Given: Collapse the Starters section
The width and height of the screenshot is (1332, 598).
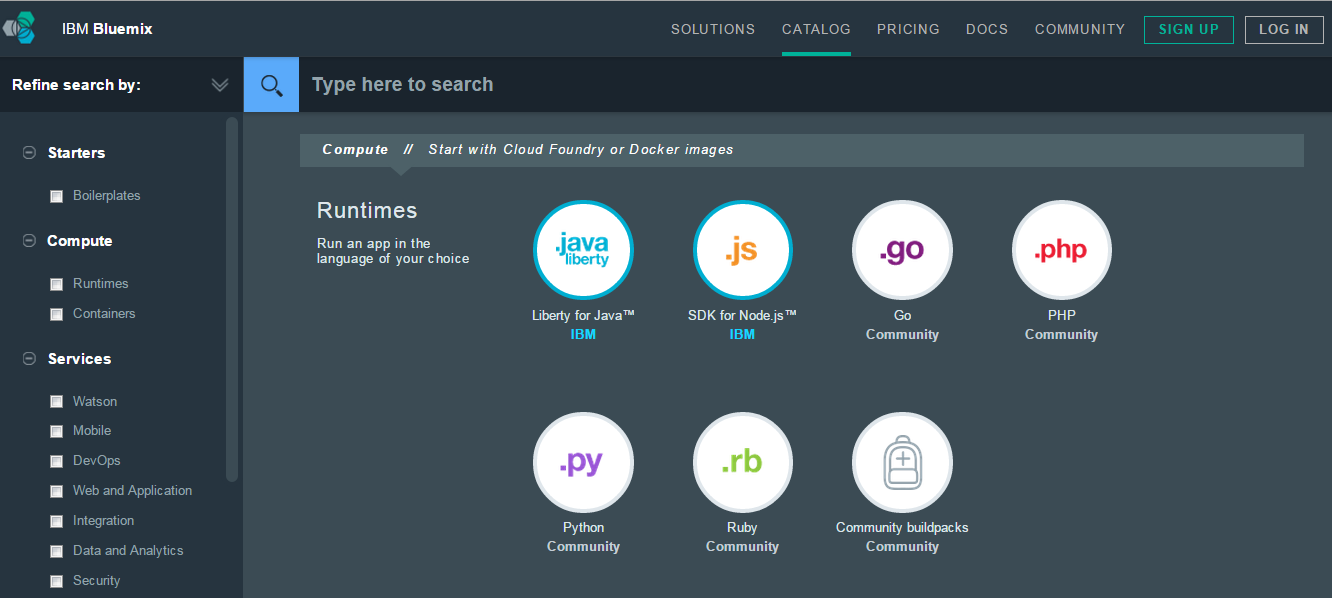Looking at the screenshot, I should pyautogui.click(x=29, y=153).
